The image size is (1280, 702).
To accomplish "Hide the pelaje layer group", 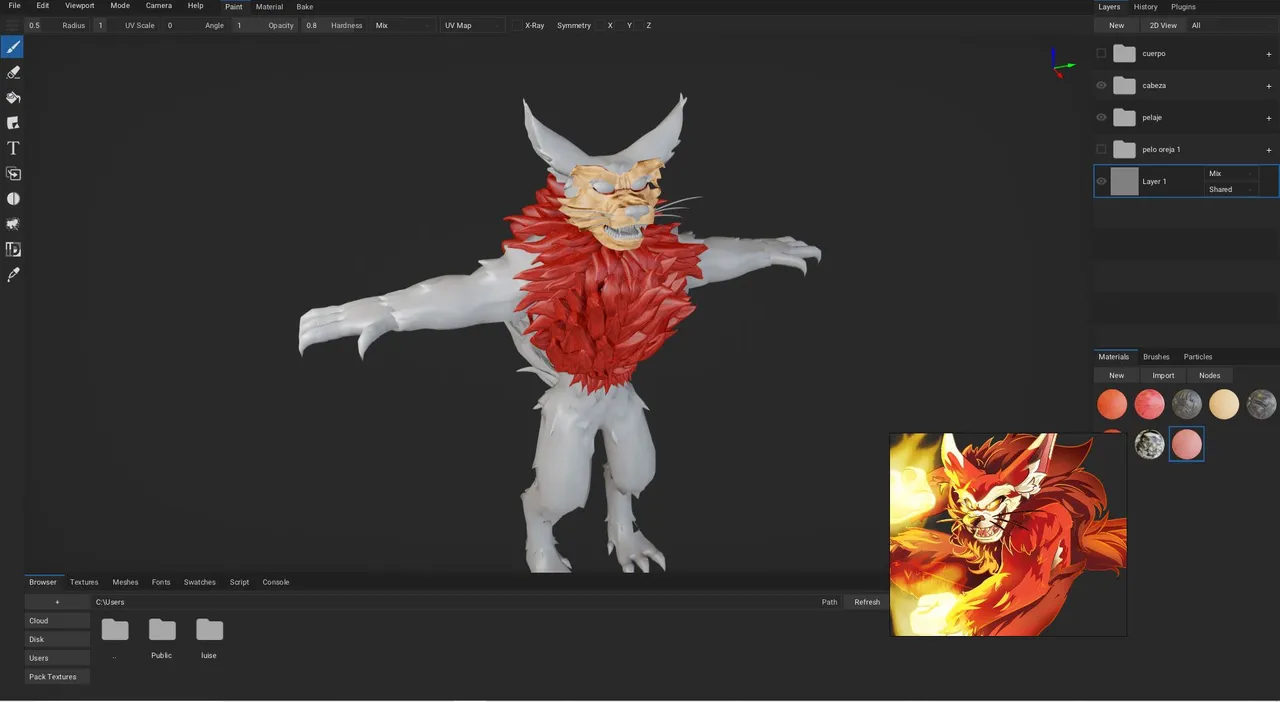I will point(1101,117).
